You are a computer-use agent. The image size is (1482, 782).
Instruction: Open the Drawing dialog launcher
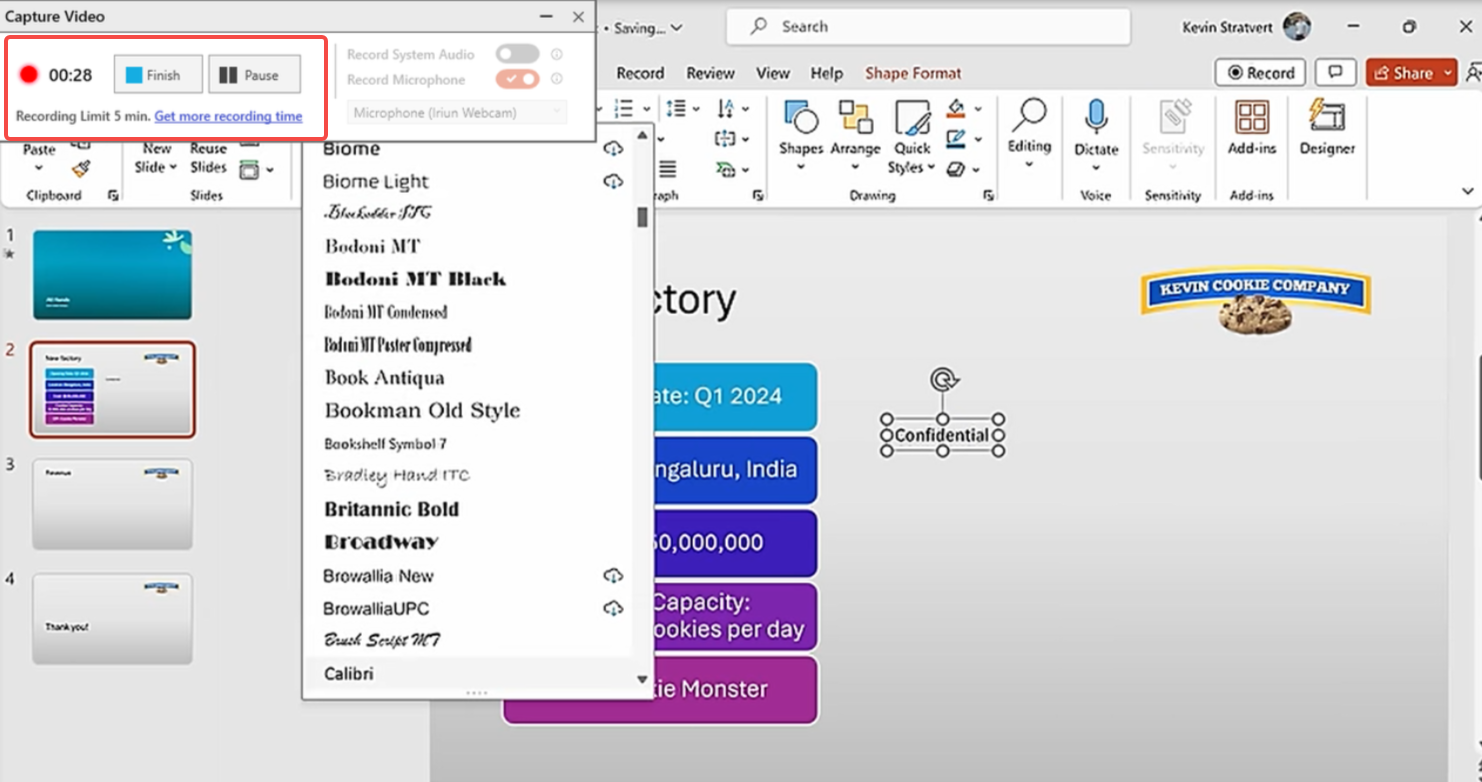[x=988, y=196]
